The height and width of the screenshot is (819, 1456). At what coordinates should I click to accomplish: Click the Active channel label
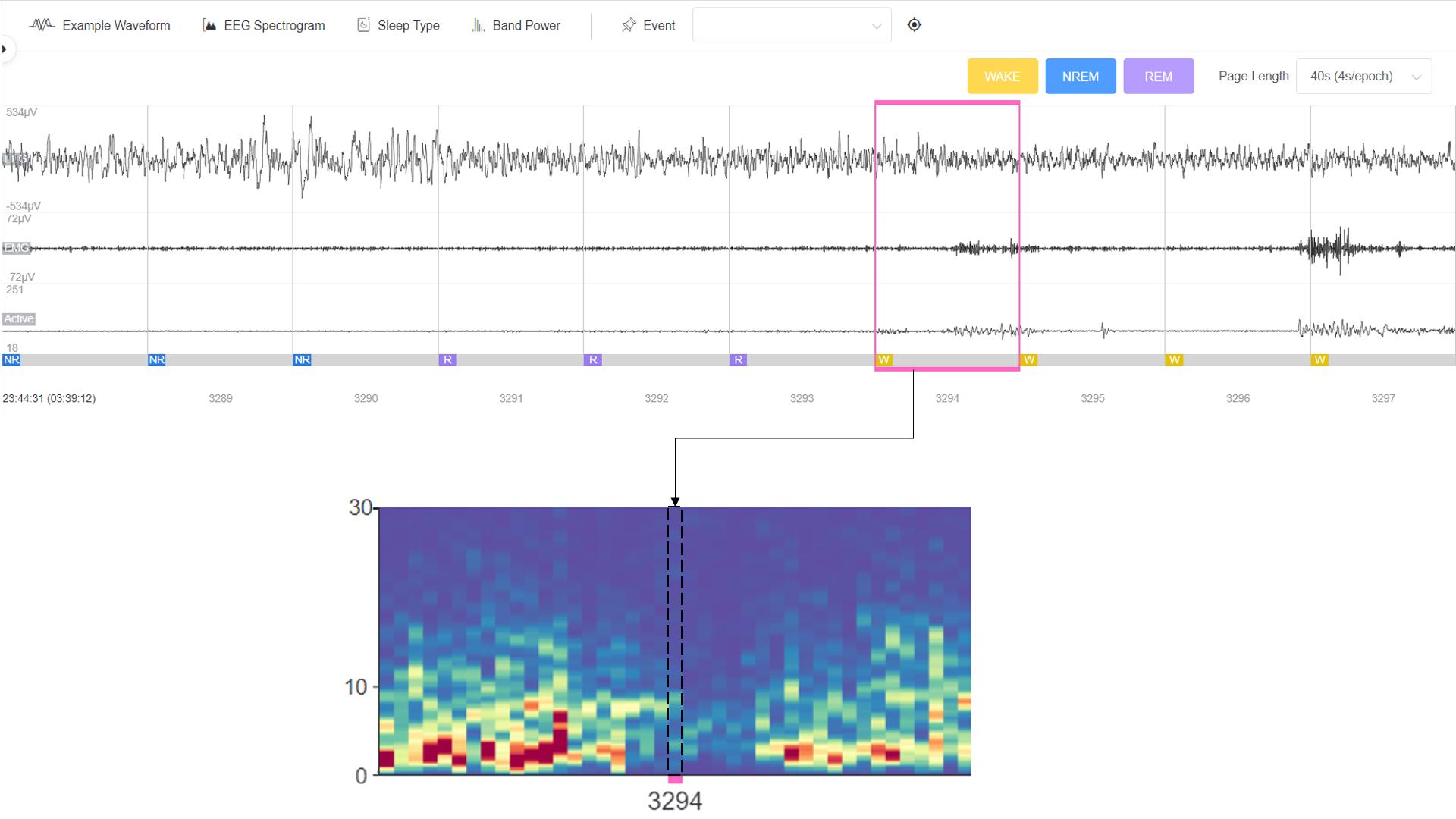pos(19,319)
